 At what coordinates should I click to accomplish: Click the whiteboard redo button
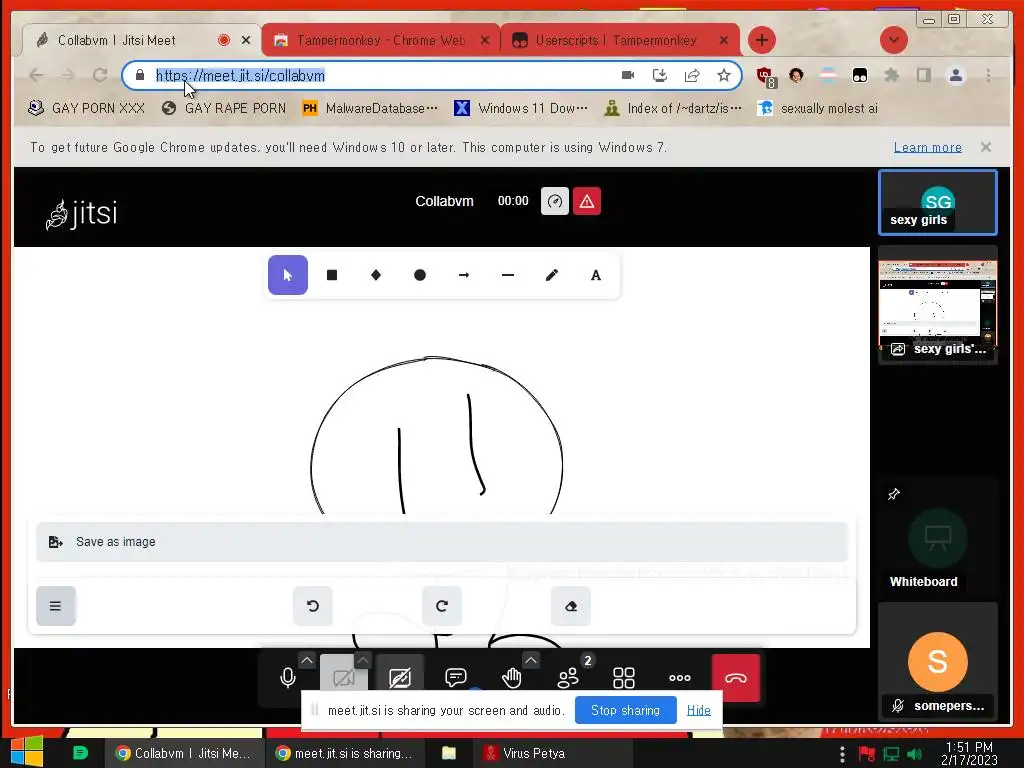pos(442,606)
